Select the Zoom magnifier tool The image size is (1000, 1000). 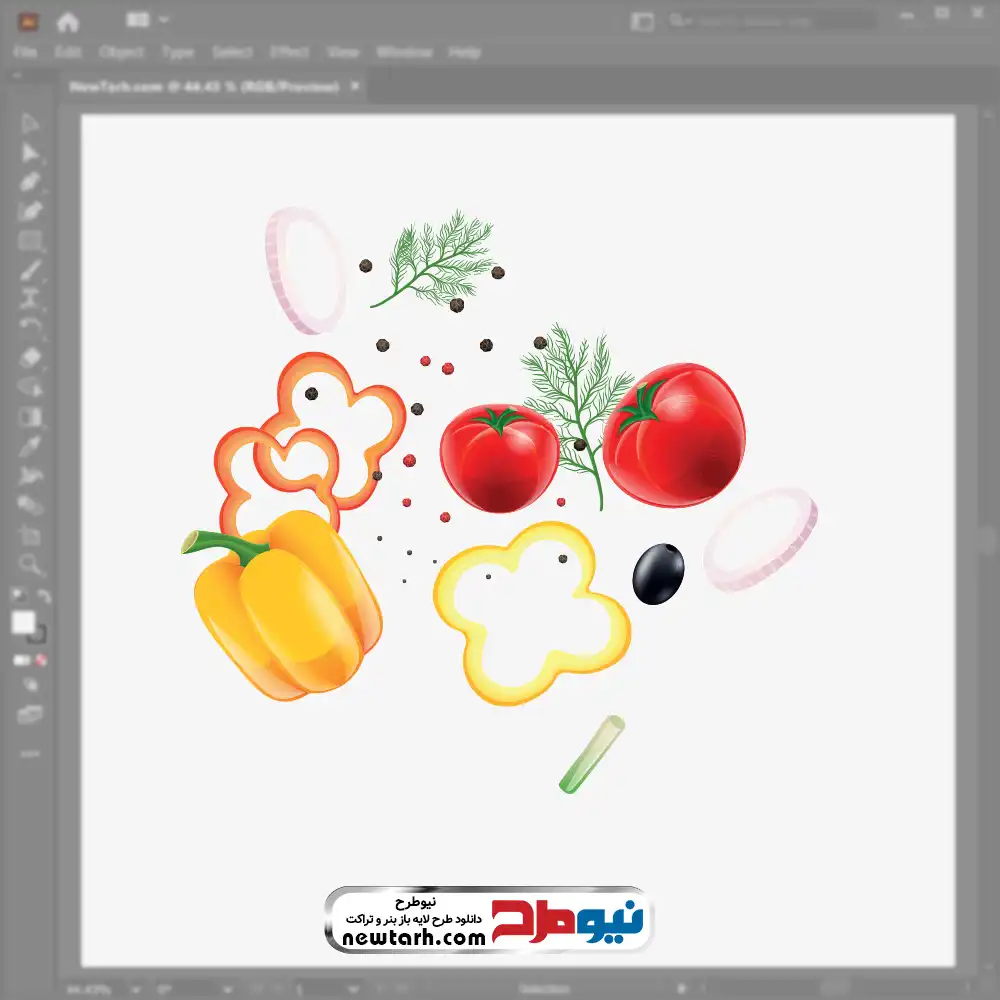[x=30, y=564]
